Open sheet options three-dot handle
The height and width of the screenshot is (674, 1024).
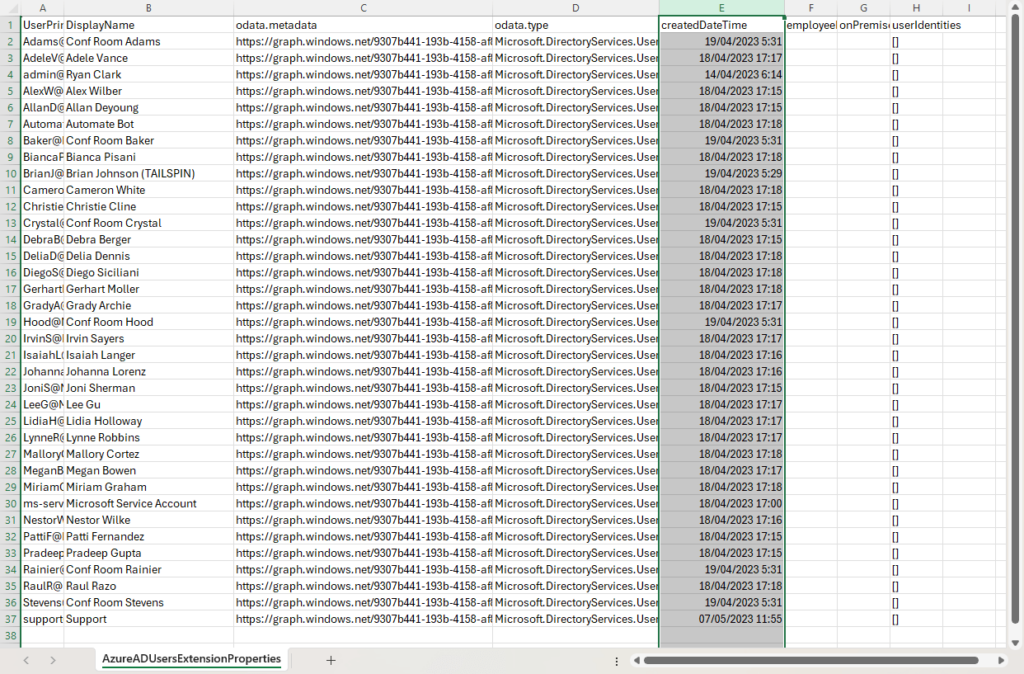pos(616,661)
